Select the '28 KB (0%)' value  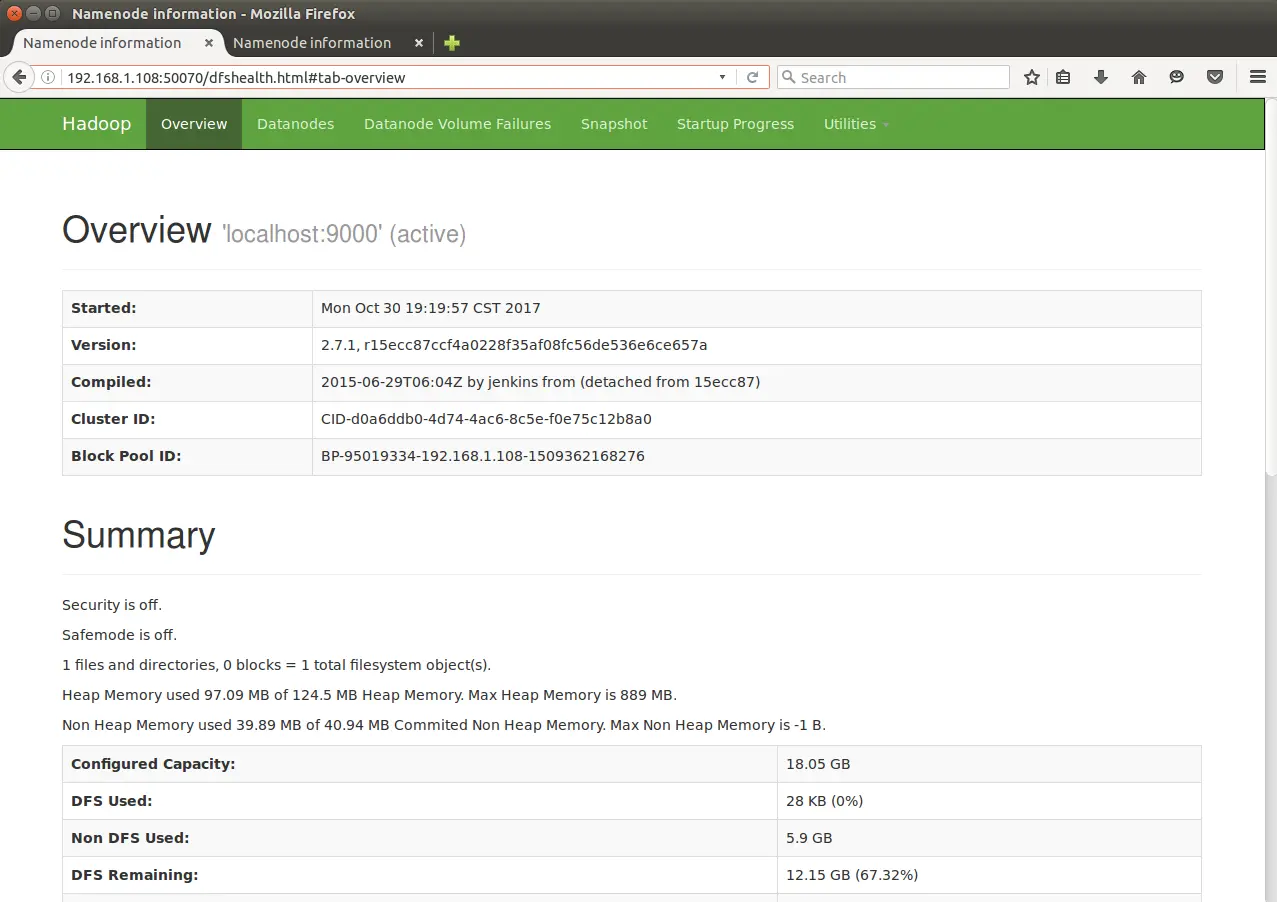pyautogui.click(x=824, y=801)
